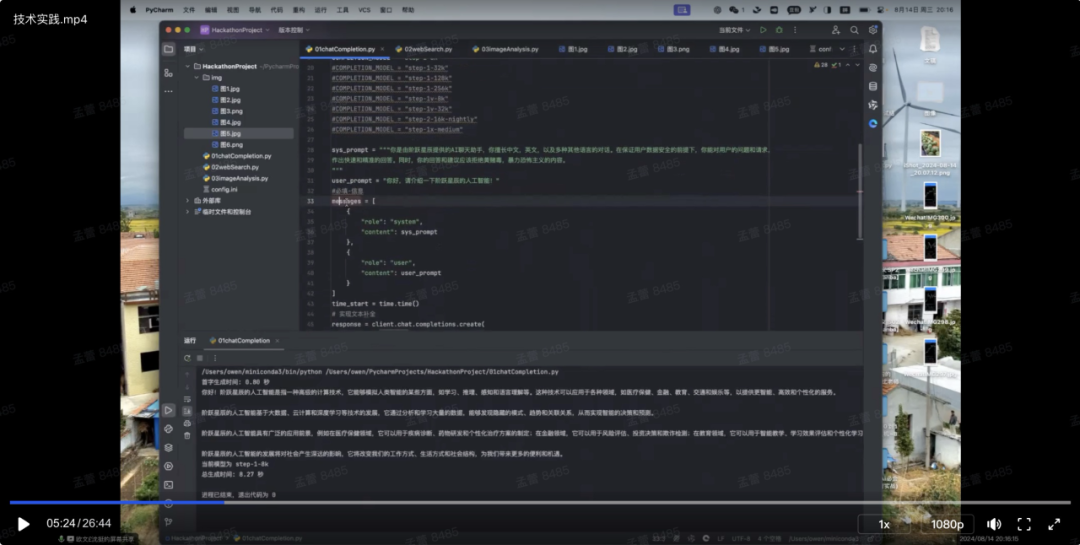1080x545 pixels.
Task: Open search everywhere magnifier
Action: (854, 30)
